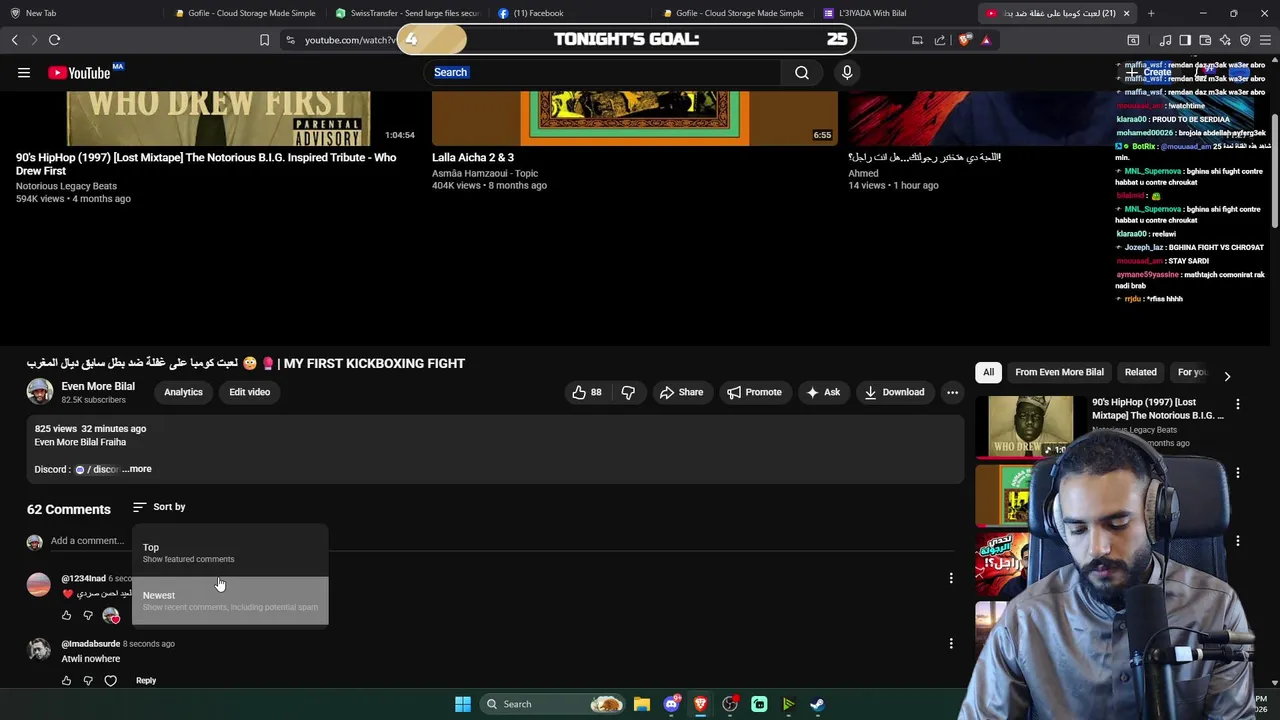Like the @Imadabsurde comment
Image resolution: width=1280 pixels, height=720 pixels.
click(x=67, y=680)
